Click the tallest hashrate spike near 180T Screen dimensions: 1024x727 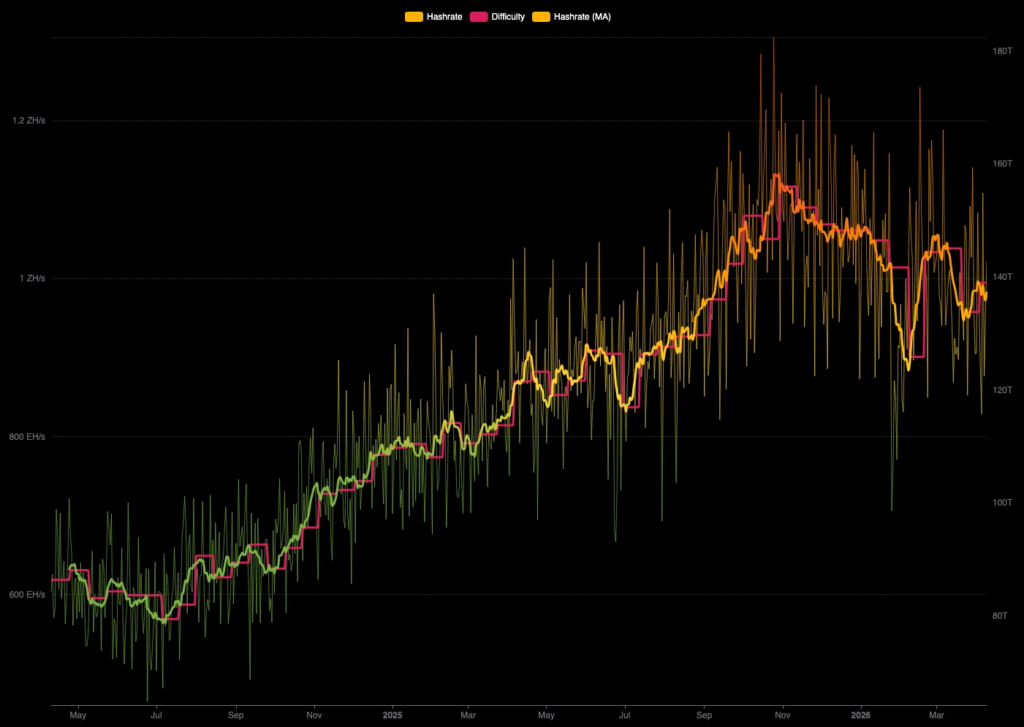click(x=773, y=40)
